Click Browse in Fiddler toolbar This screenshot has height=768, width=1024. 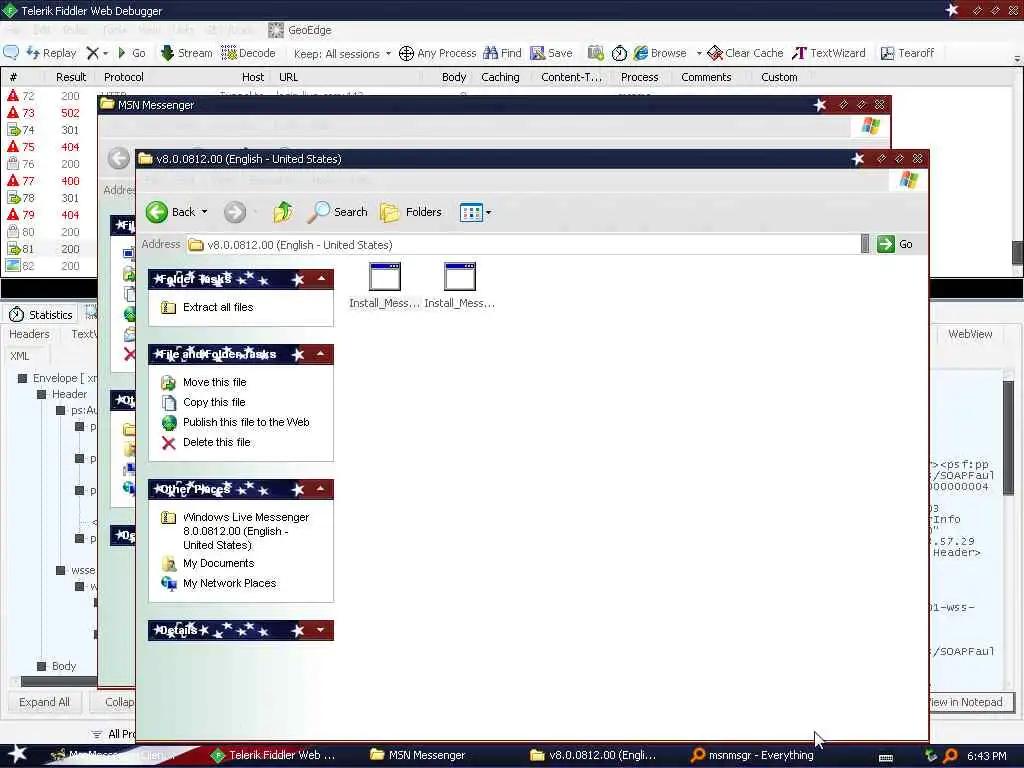click(x=660, y=53)
